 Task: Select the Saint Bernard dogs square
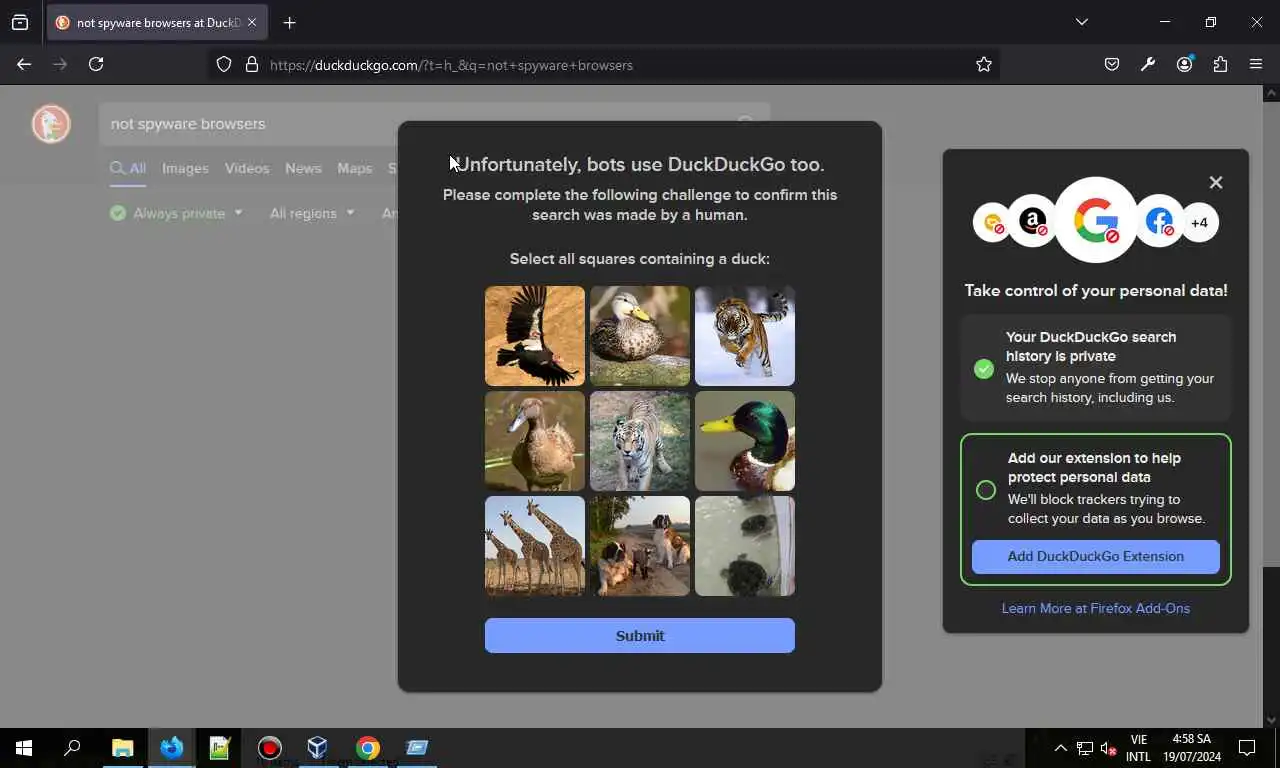click(640, 546)
